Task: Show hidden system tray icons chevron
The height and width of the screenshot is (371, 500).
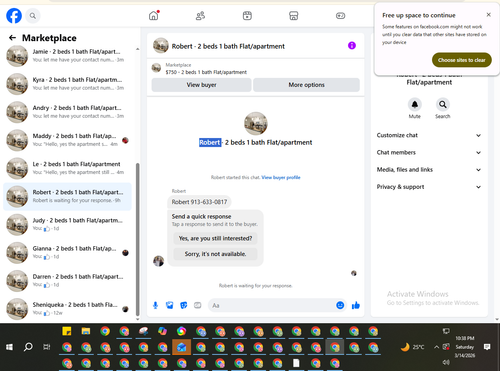Action: pos(436,347)
